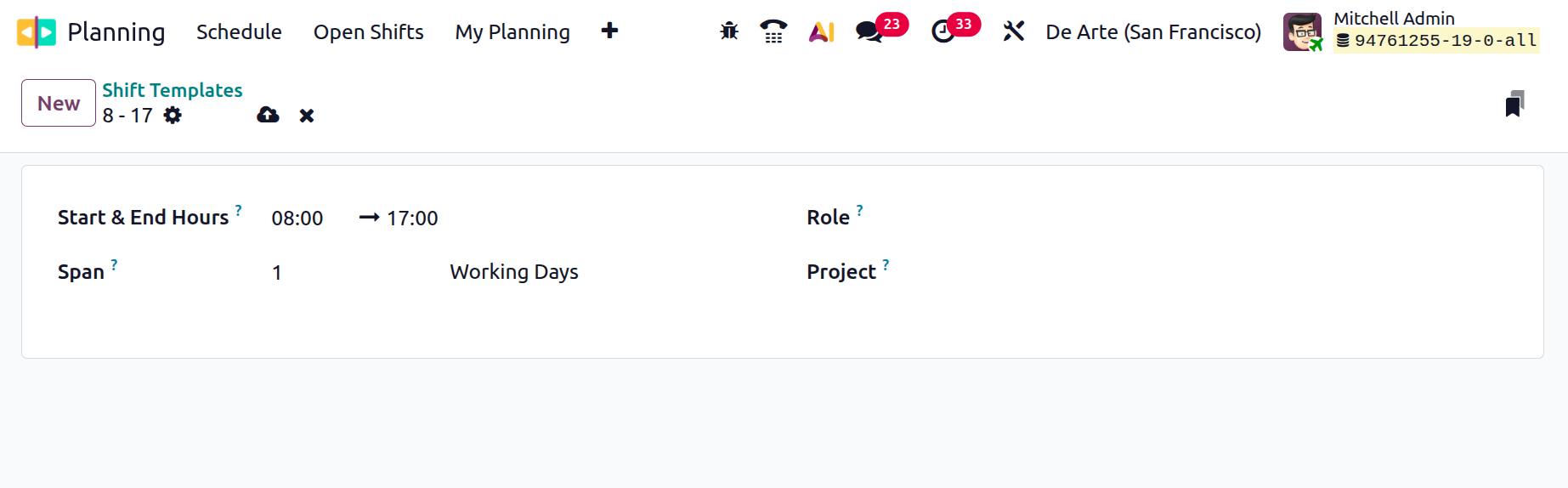Viewport: 1568px width, 488px height.
Task: Save record with the cloud upload icon
Action: pyautogui.click(x=268, y=115)
